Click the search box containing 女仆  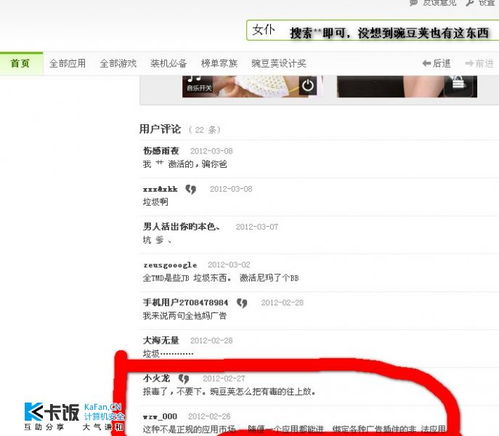tap(373, 31)
